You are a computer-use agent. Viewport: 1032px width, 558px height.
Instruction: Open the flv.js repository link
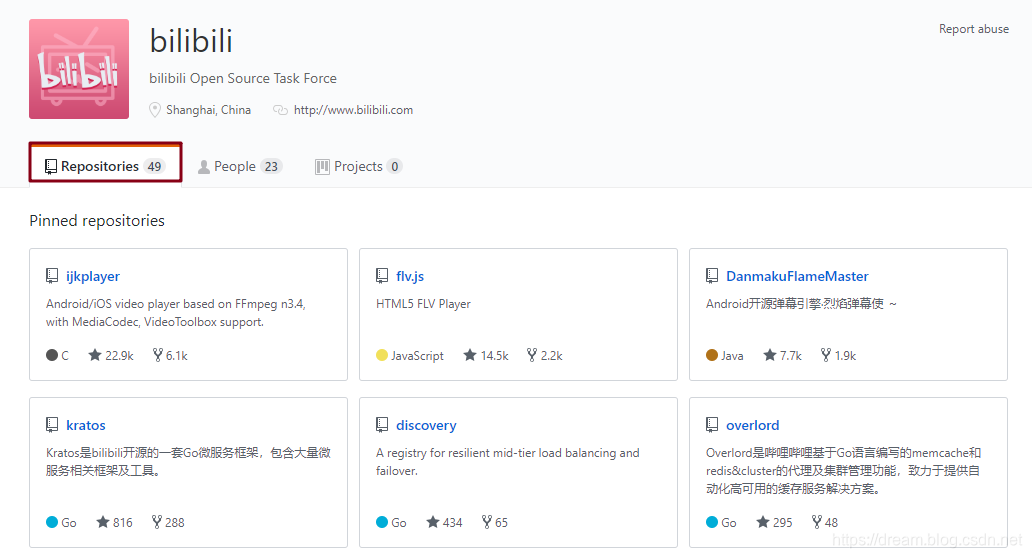(410, 276)
